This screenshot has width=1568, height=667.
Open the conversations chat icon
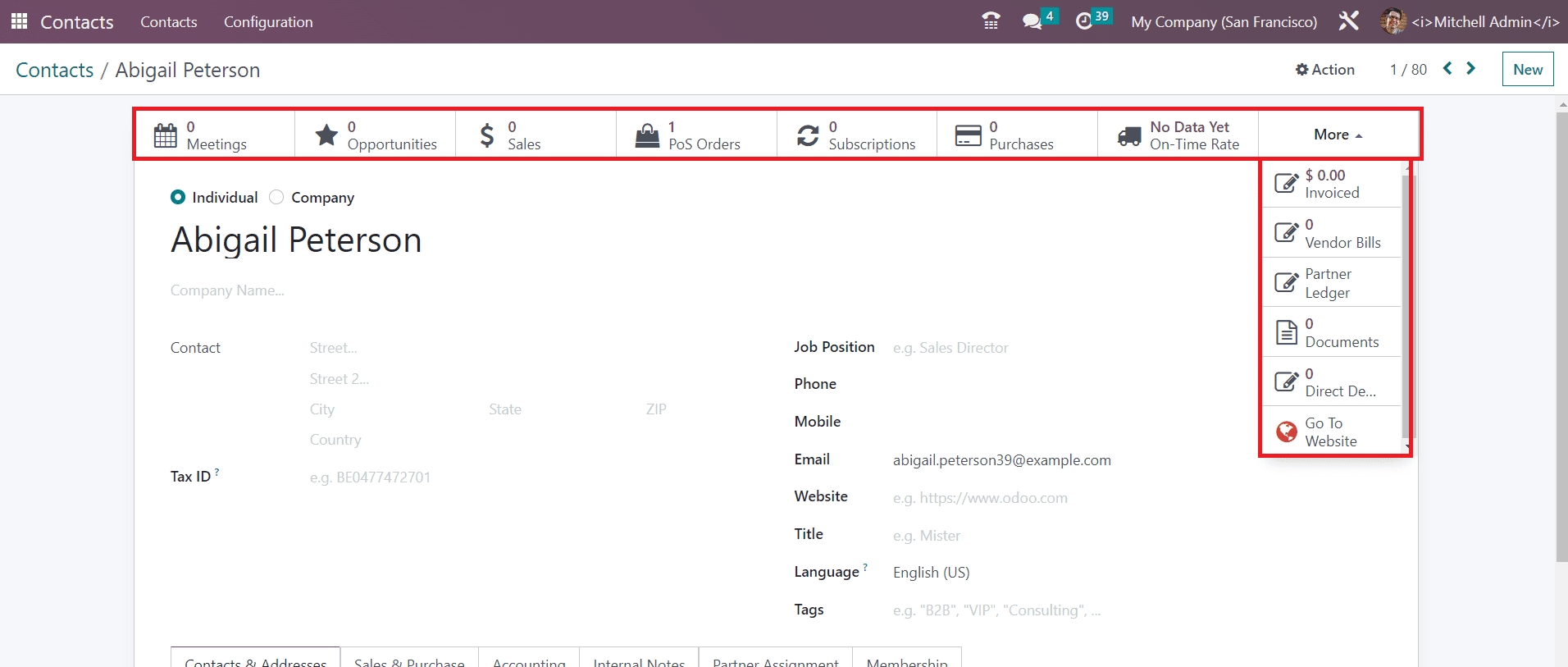[x=1032, y=21]
